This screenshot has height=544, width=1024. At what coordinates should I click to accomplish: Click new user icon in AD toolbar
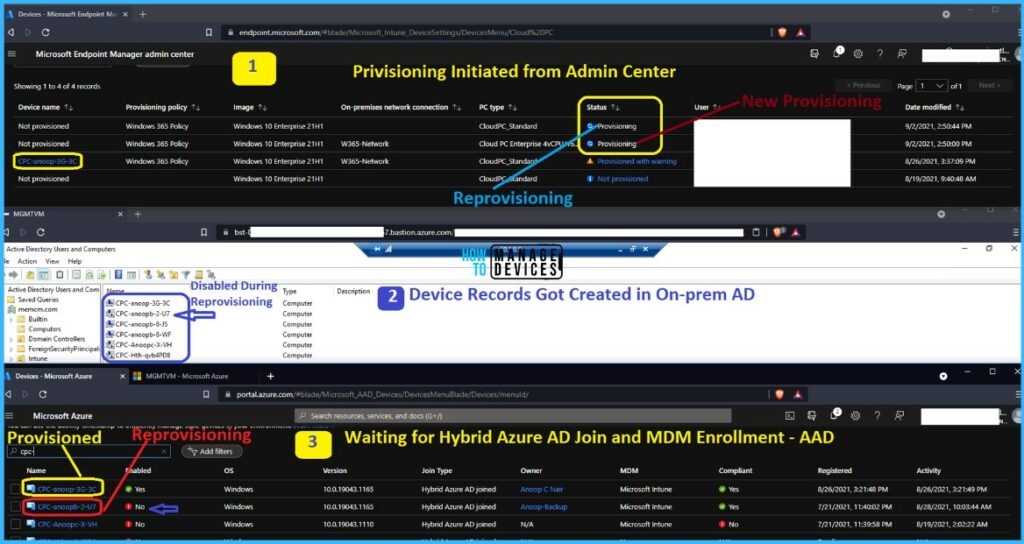(149, 275)
